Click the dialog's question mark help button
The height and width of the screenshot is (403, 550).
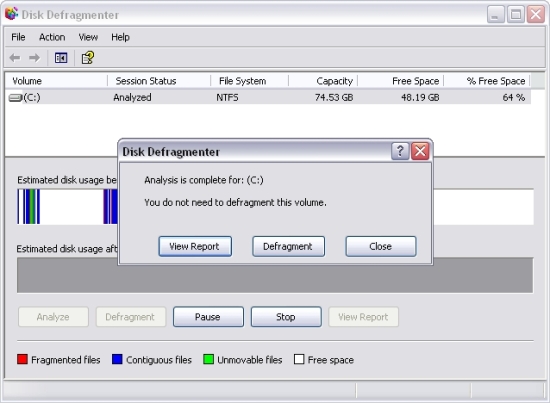(400, 151)
